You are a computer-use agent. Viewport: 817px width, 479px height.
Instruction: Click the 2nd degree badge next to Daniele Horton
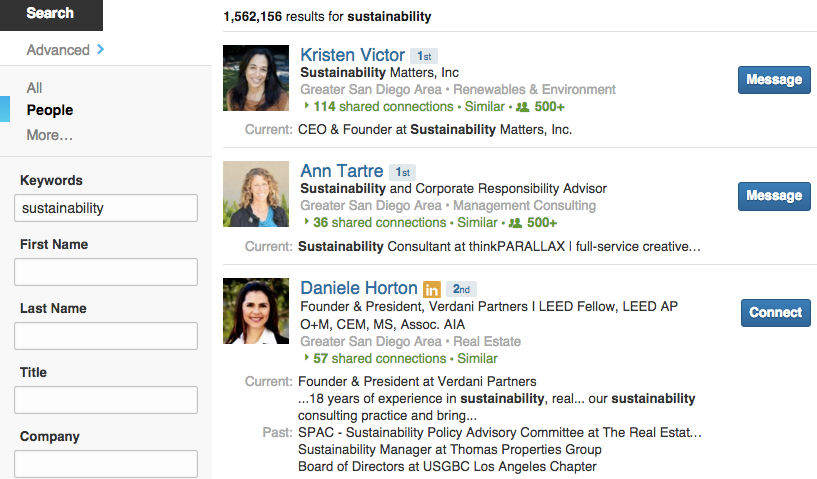[x=461, y=289]
